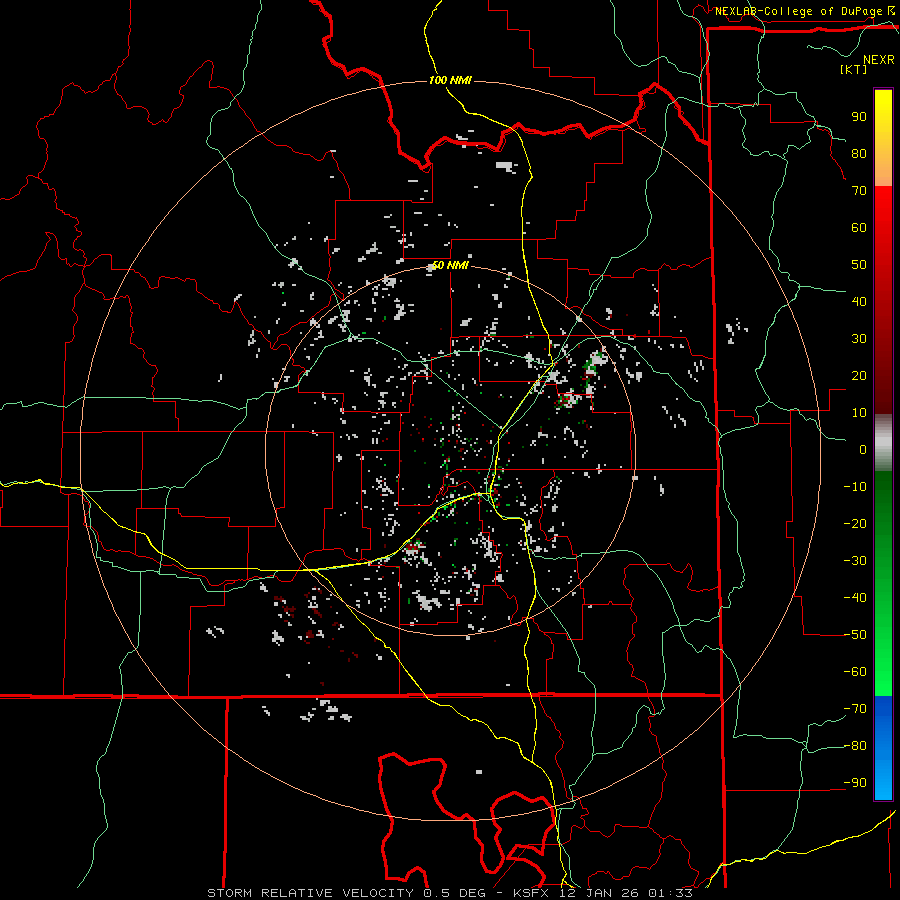Viewport: 900px width, 900px height.
Task: Pick the gray zero-velocity segment of the color bar
Action: click(883, 443)
